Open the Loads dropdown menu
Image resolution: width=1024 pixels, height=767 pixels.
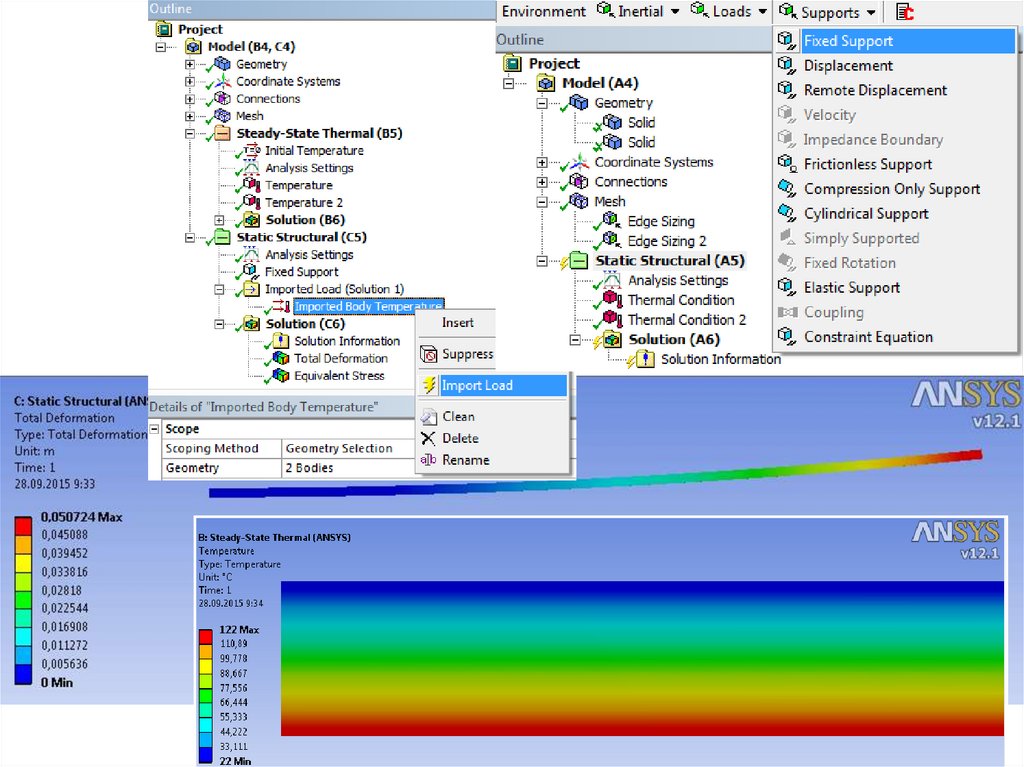pos(740,12)
